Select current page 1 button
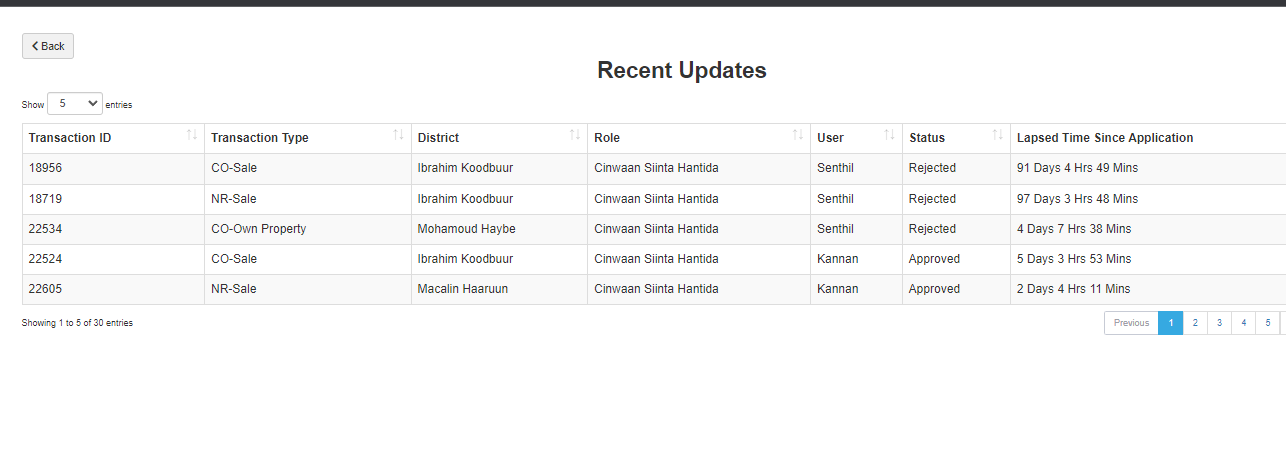 pos(1170,323)
